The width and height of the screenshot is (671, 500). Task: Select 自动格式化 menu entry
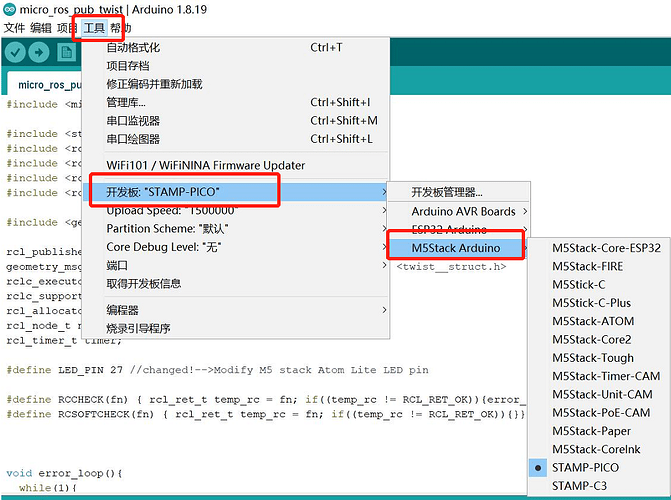click(236, 48)
